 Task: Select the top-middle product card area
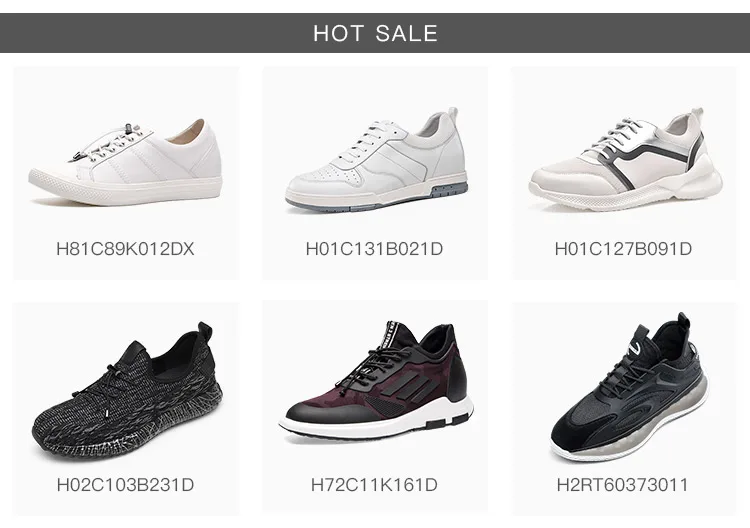click(375, 173)
